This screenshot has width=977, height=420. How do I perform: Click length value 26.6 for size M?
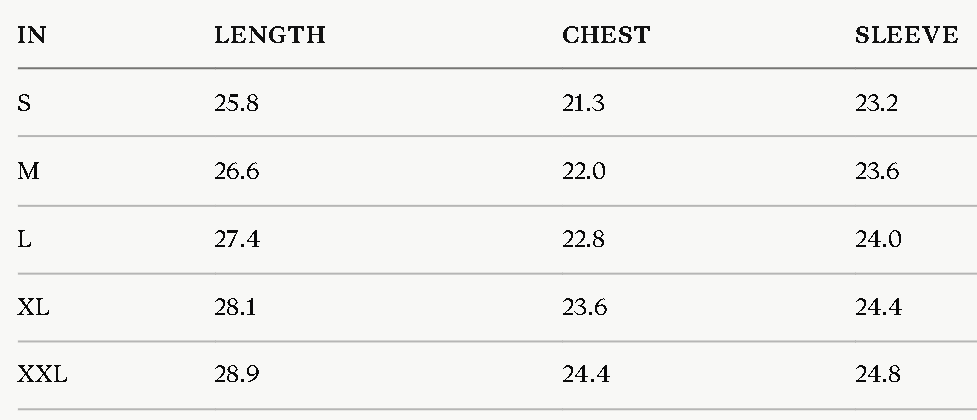237,171
